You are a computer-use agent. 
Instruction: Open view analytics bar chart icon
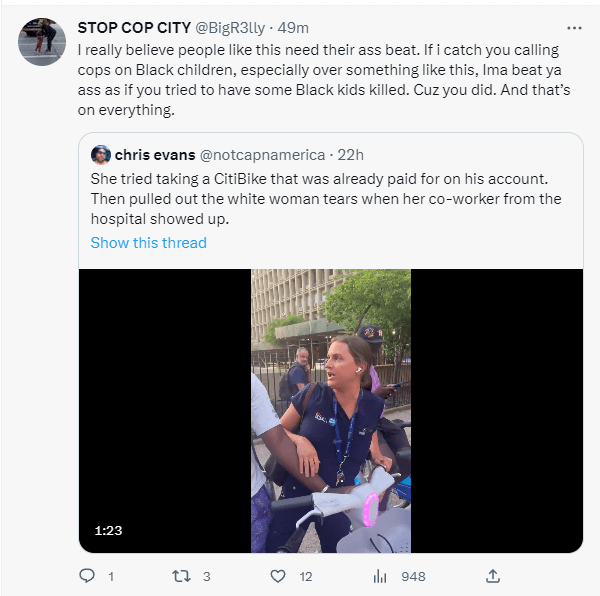coord(380,576)
